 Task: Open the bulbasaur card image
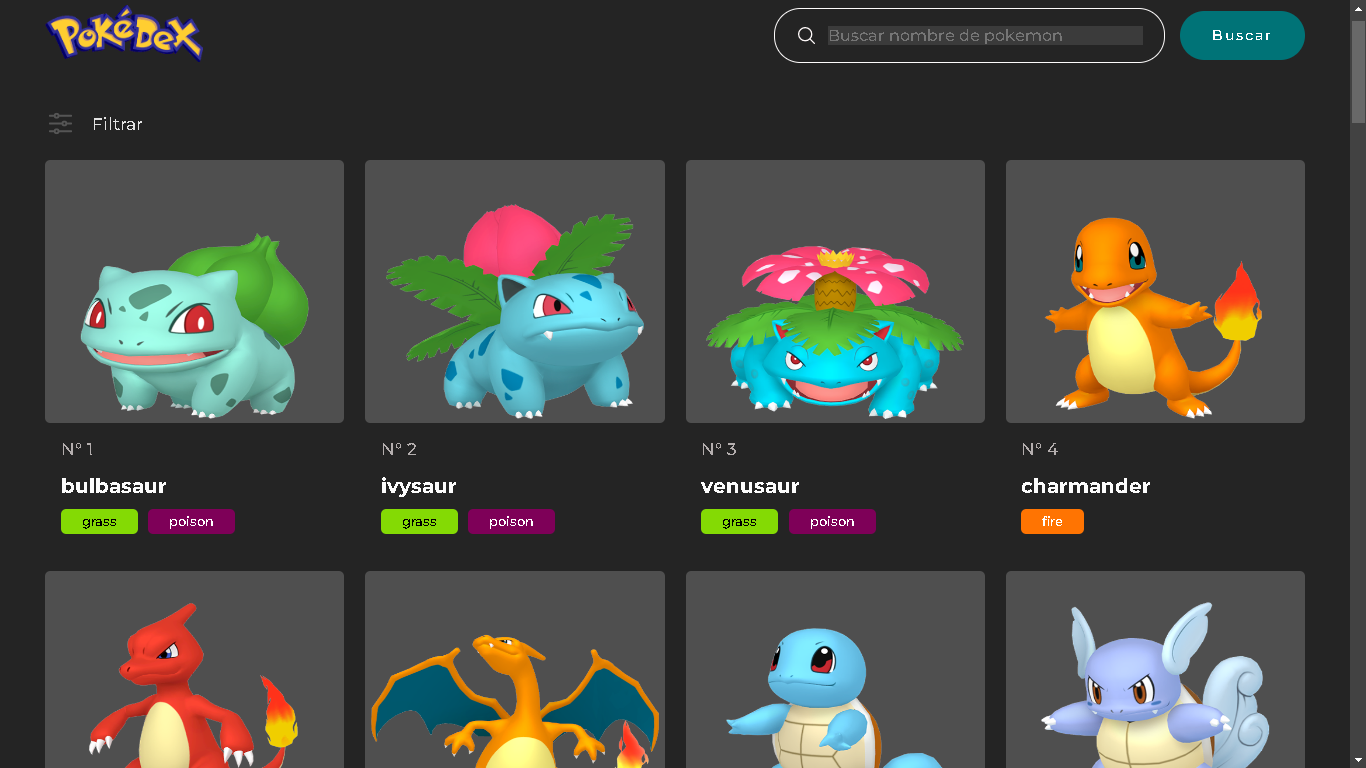click(194, 291)
